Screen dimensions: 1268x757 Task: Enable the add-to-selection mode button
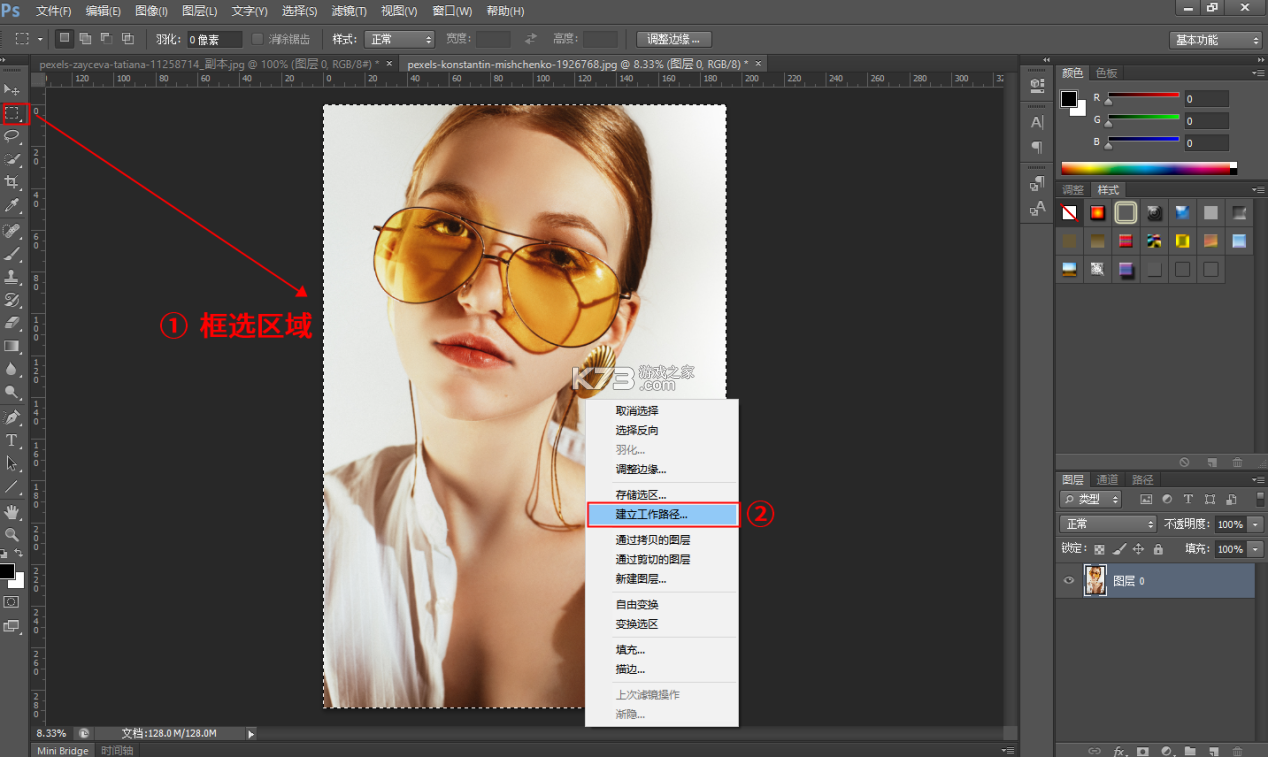coord(85,39)
